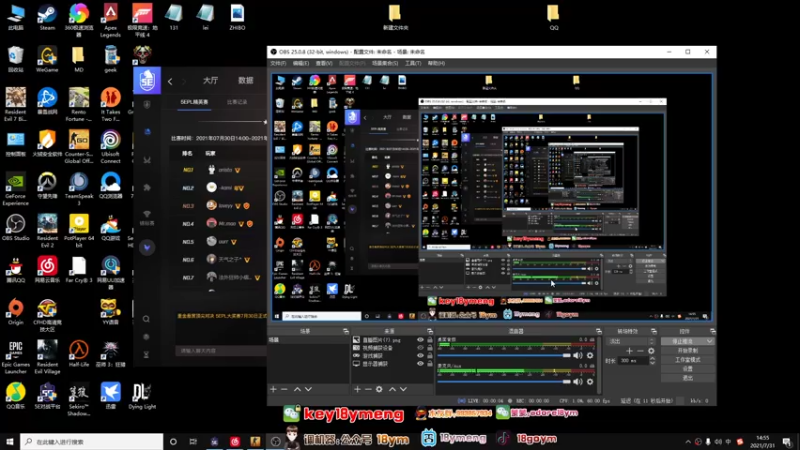Open the Origin desktop icon
The image size is (800, 450).
15,312
